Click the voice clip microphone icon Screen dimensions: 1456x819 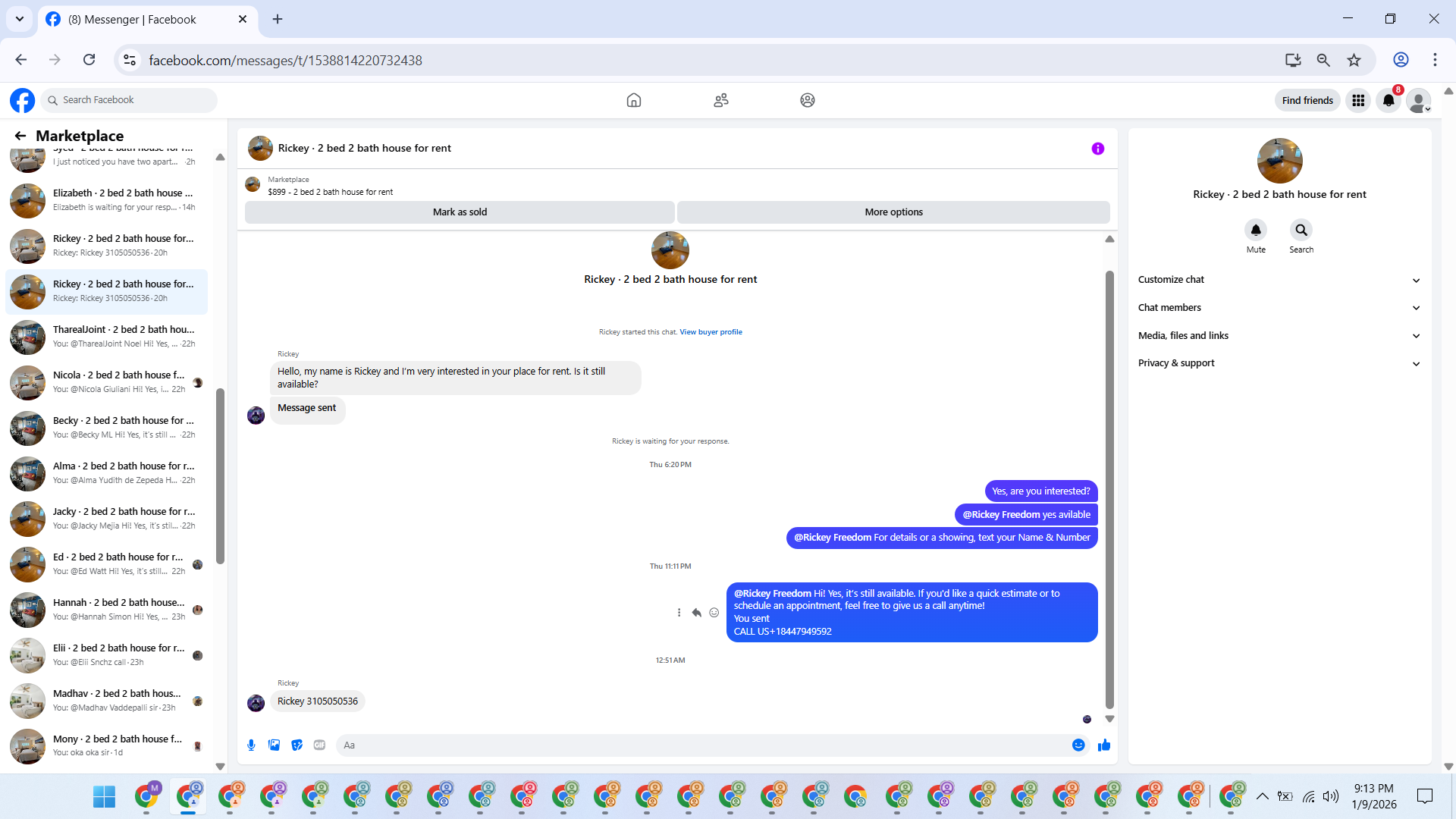251,745
